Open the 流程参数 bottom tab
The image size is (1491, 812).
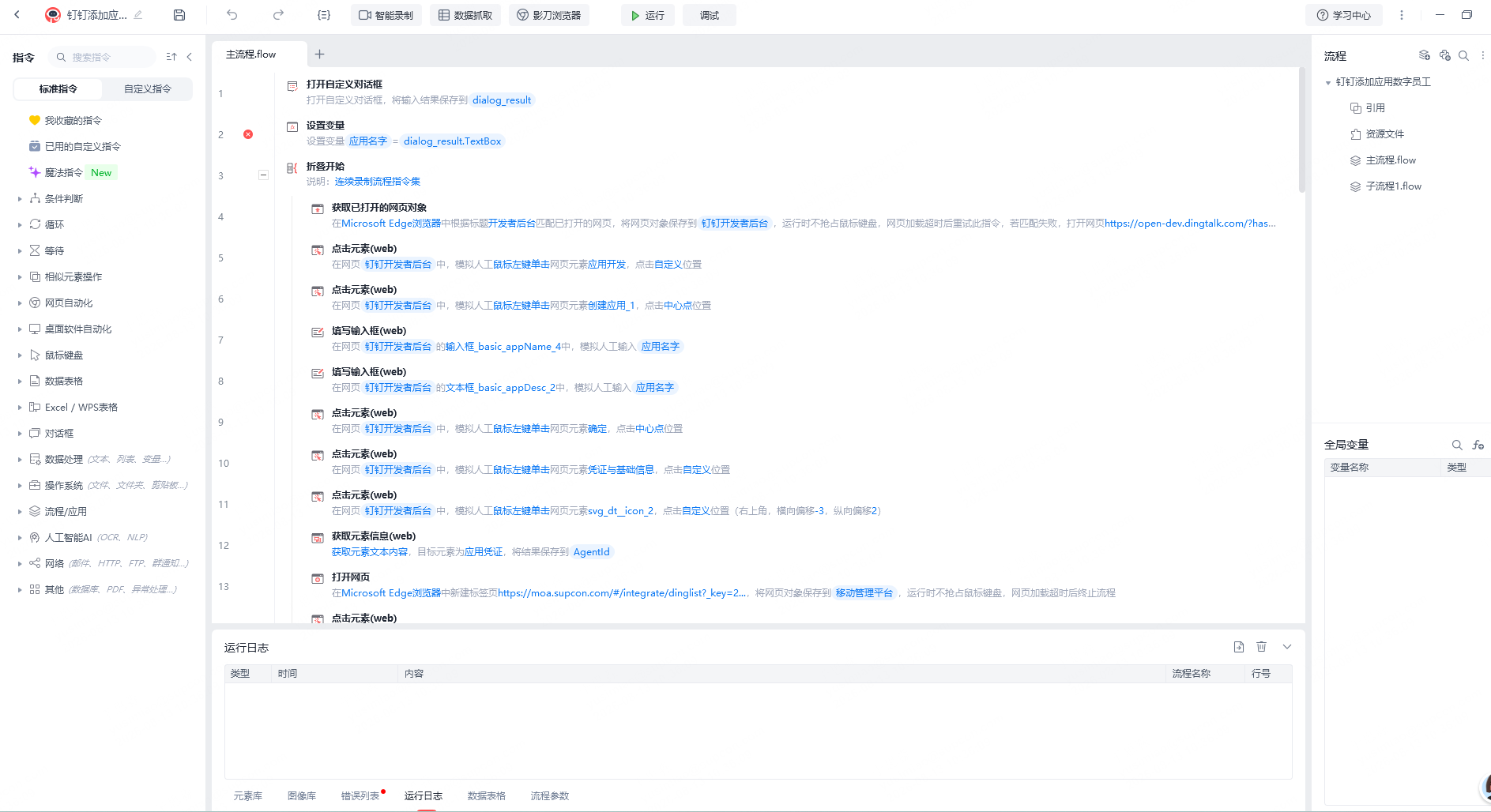[x=550, y=795]
